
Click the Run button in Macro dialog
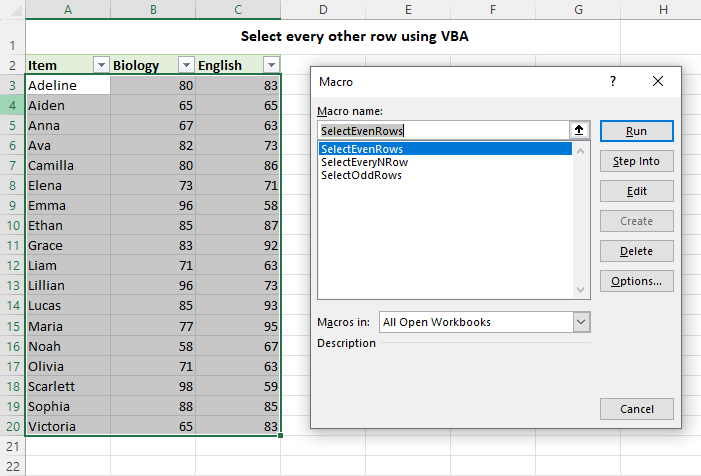[x=636, y=131]
